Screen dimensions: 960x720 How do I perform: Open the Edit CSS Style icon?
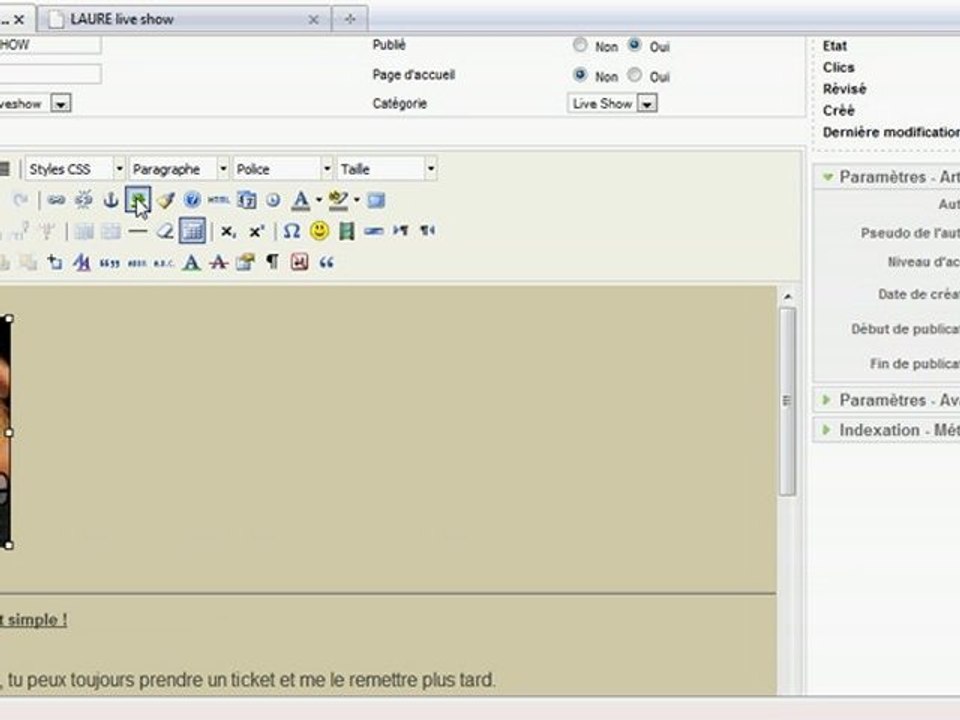pyautogui.click(x=82, y=263)
